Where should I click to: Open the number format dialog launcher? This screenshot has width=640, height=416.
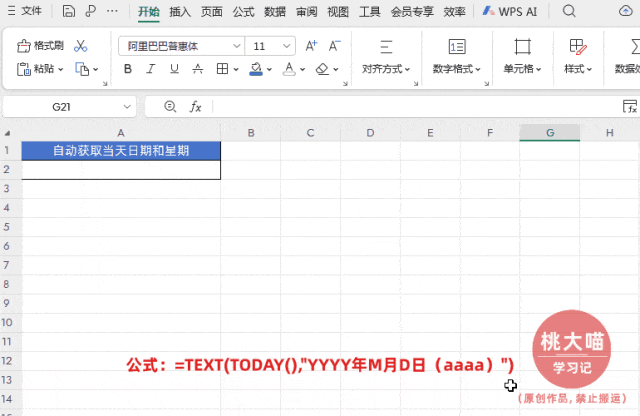click(487, 84)
